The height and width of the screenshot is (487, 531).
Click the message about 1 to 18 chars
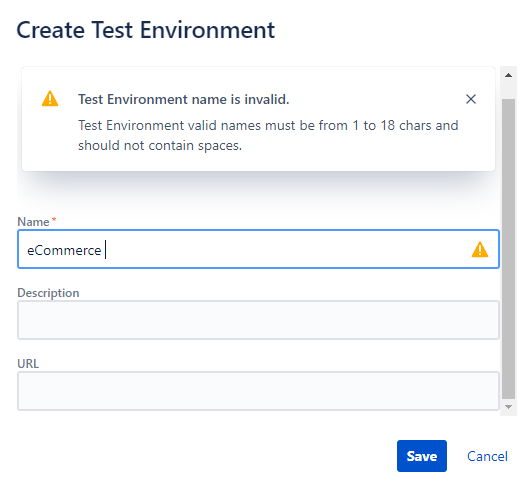[268, 135]
